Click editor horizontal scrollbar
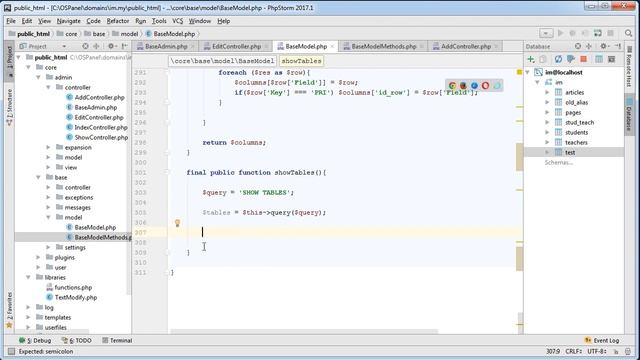This screenshot has width=640, height=360. click(x=304, y=331)
